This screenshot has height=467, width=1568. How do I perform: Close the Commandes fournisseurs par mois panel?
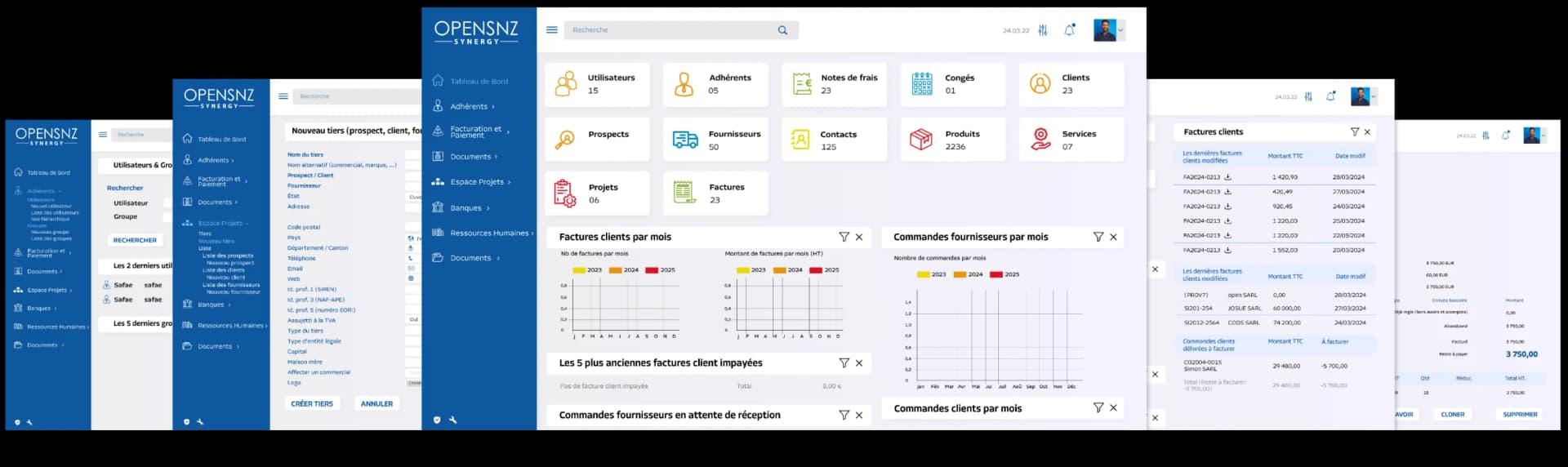click(1113, 237)
